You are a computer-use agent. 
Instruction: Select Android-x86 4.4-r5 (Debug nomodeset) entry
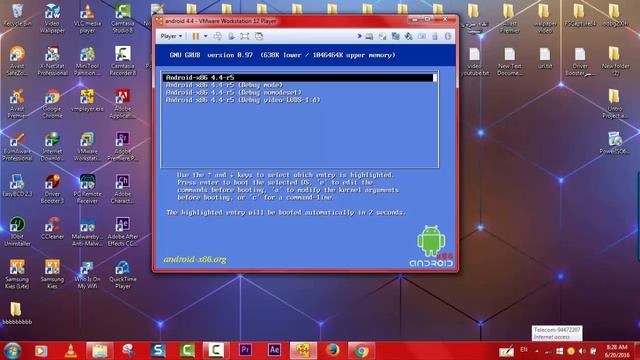pyautogui.click(x=233, y=92)
